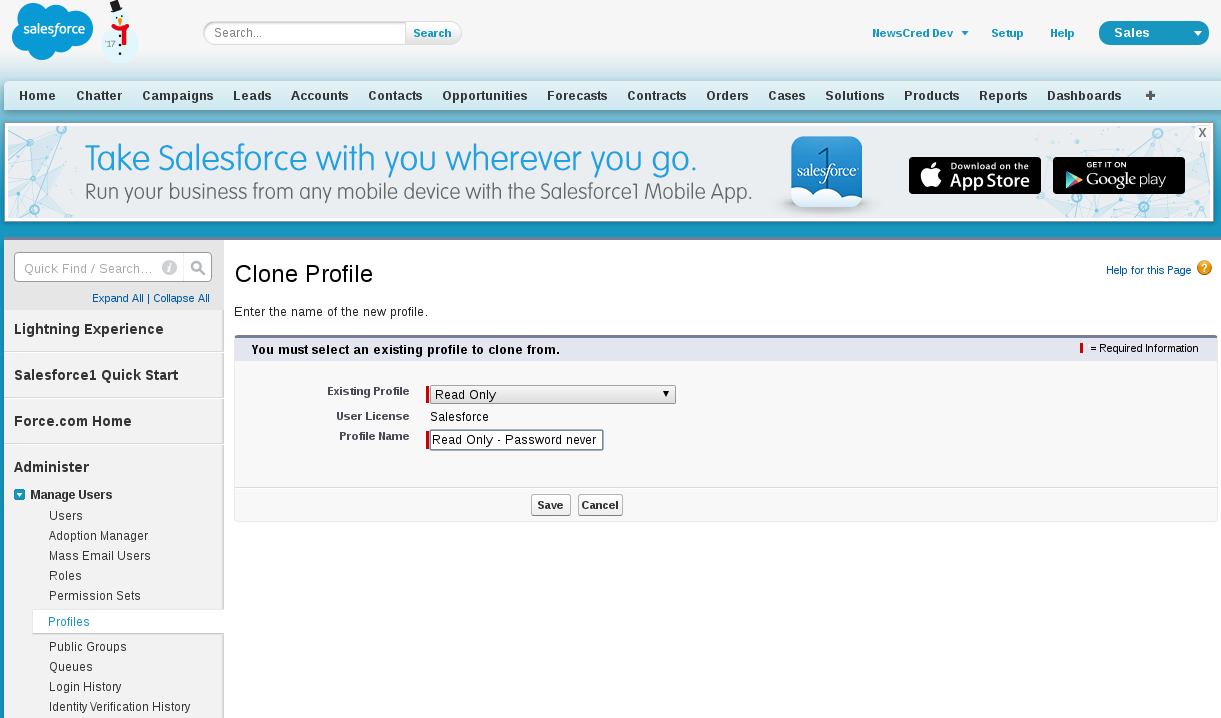The image size is (1221, 718).
Task: Click the Salesforce1 app icon in banner
Action: click(827, 172)
